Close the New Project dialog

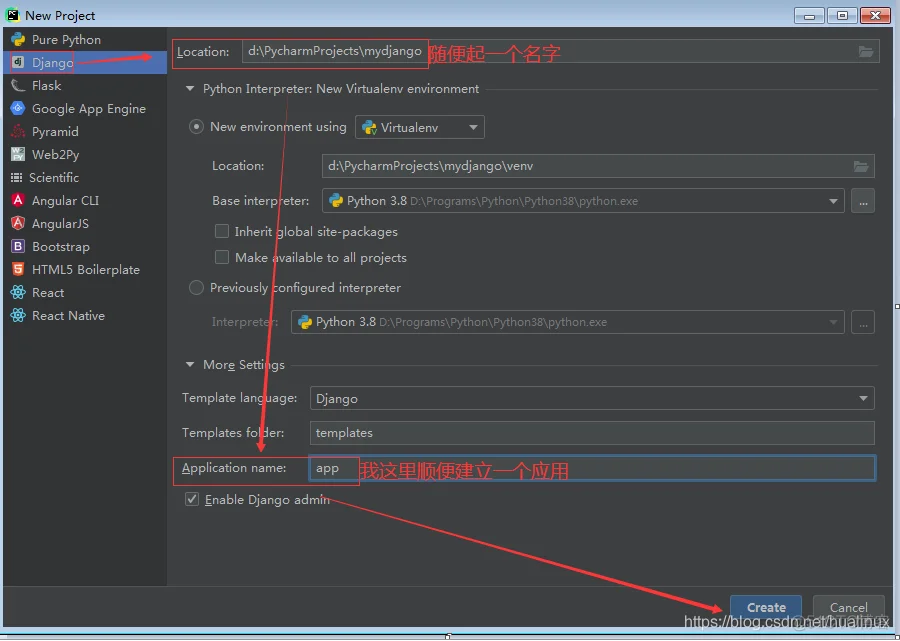coord(875,15)
